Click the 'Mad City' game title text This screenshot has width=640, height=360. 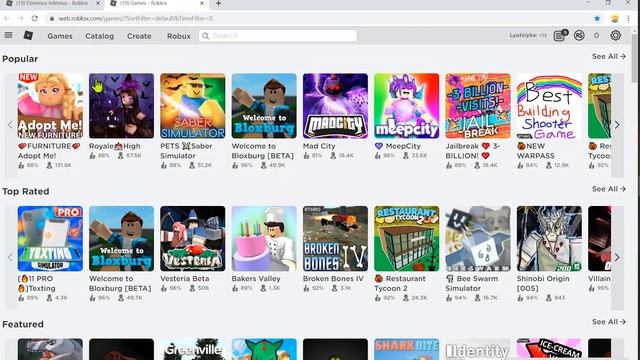click(319, 146)
